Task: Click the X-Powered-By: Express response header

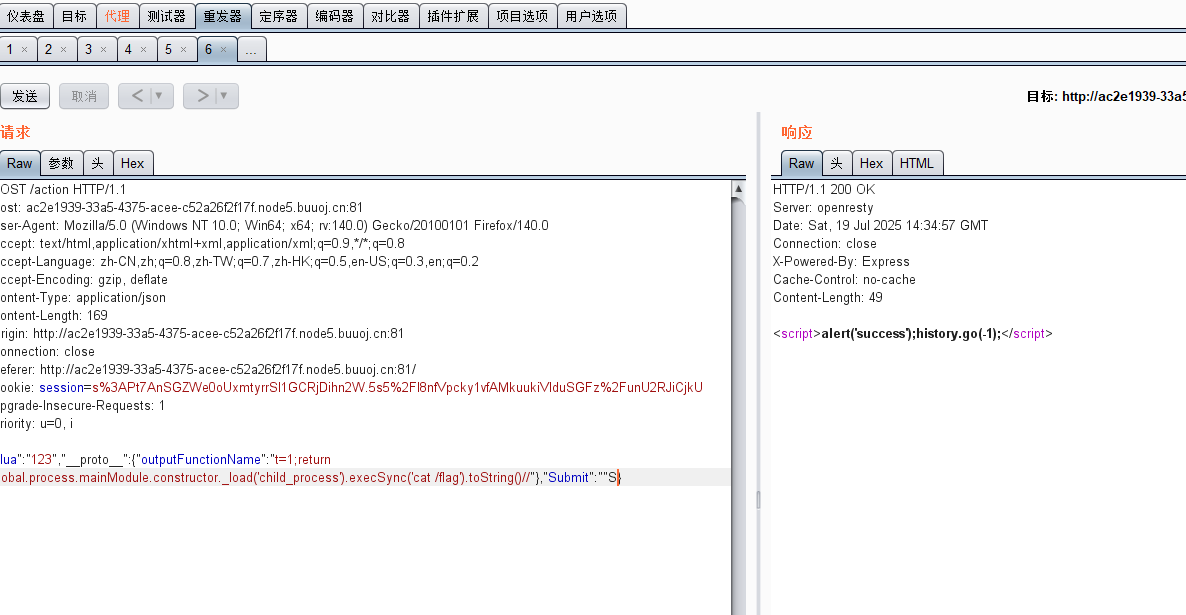Action: click(x=841, y=261)
